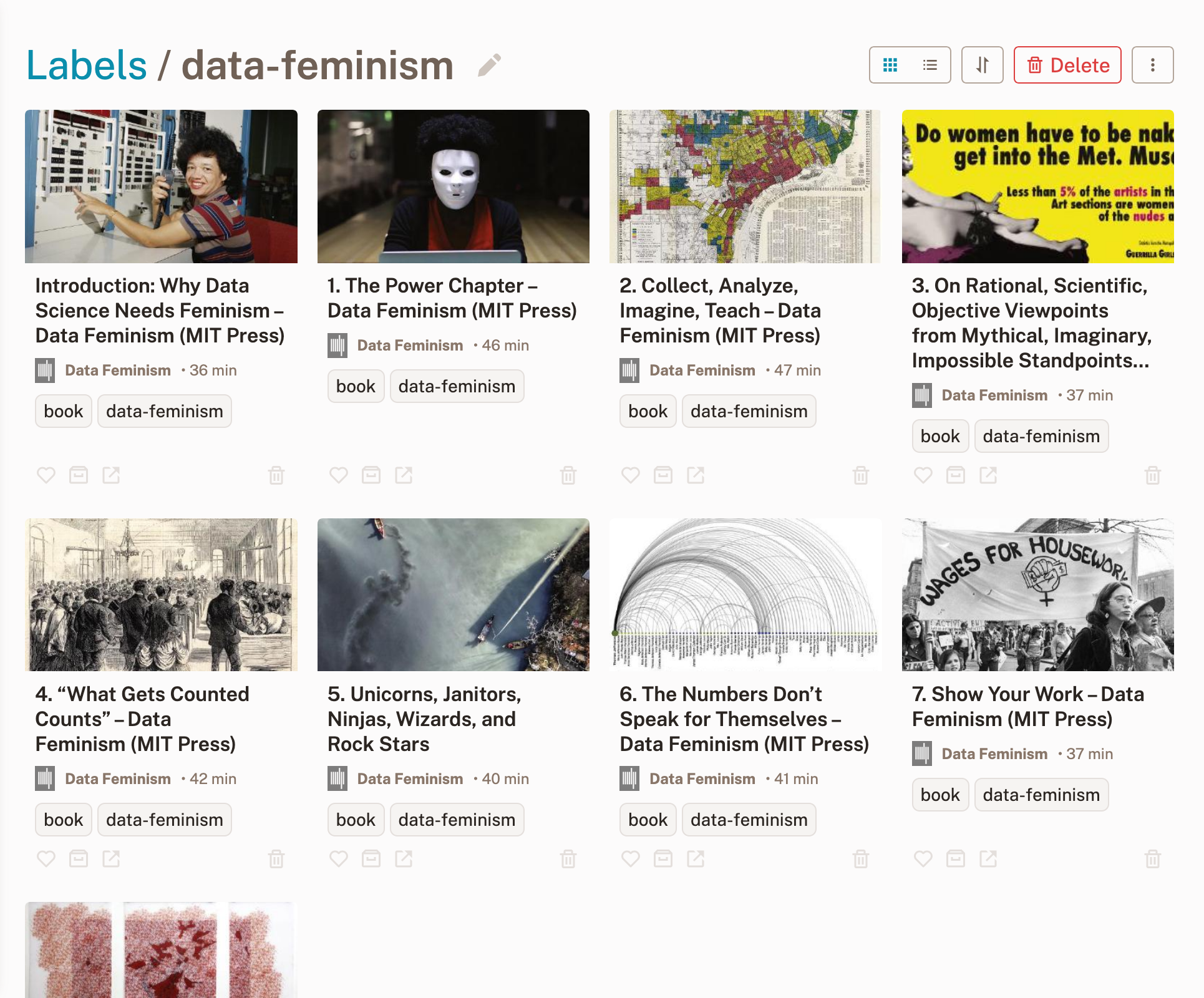
Task: Archive The Numbers Don't Speak article
Action: pyautogui.click(x=663, y=859)
